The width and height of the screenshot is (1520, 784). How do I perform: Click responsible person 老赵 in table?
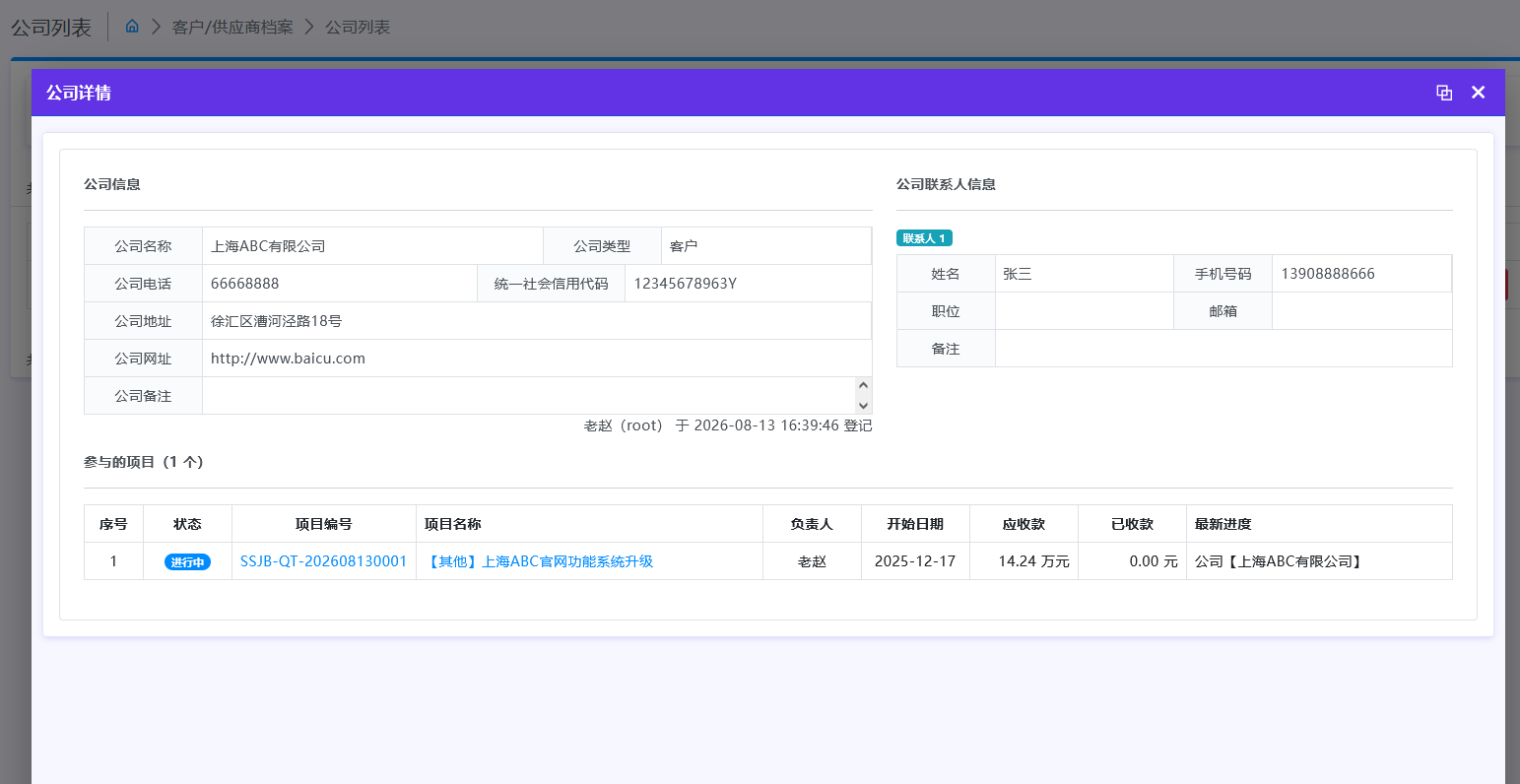(812, 561)
